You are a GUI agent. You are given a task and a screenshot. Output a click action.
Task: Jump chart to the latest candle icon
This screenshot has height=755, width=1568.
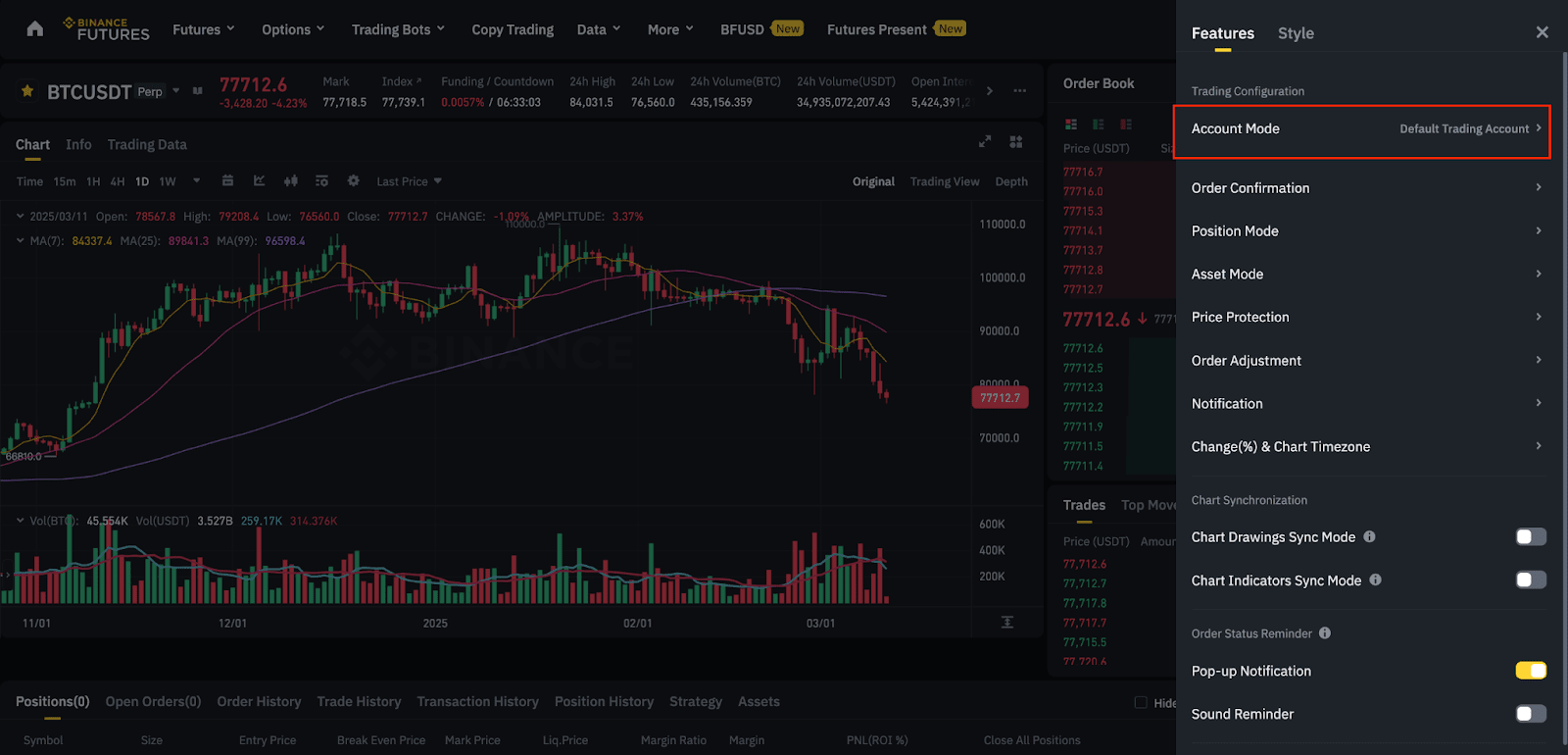click(1007, 623)
